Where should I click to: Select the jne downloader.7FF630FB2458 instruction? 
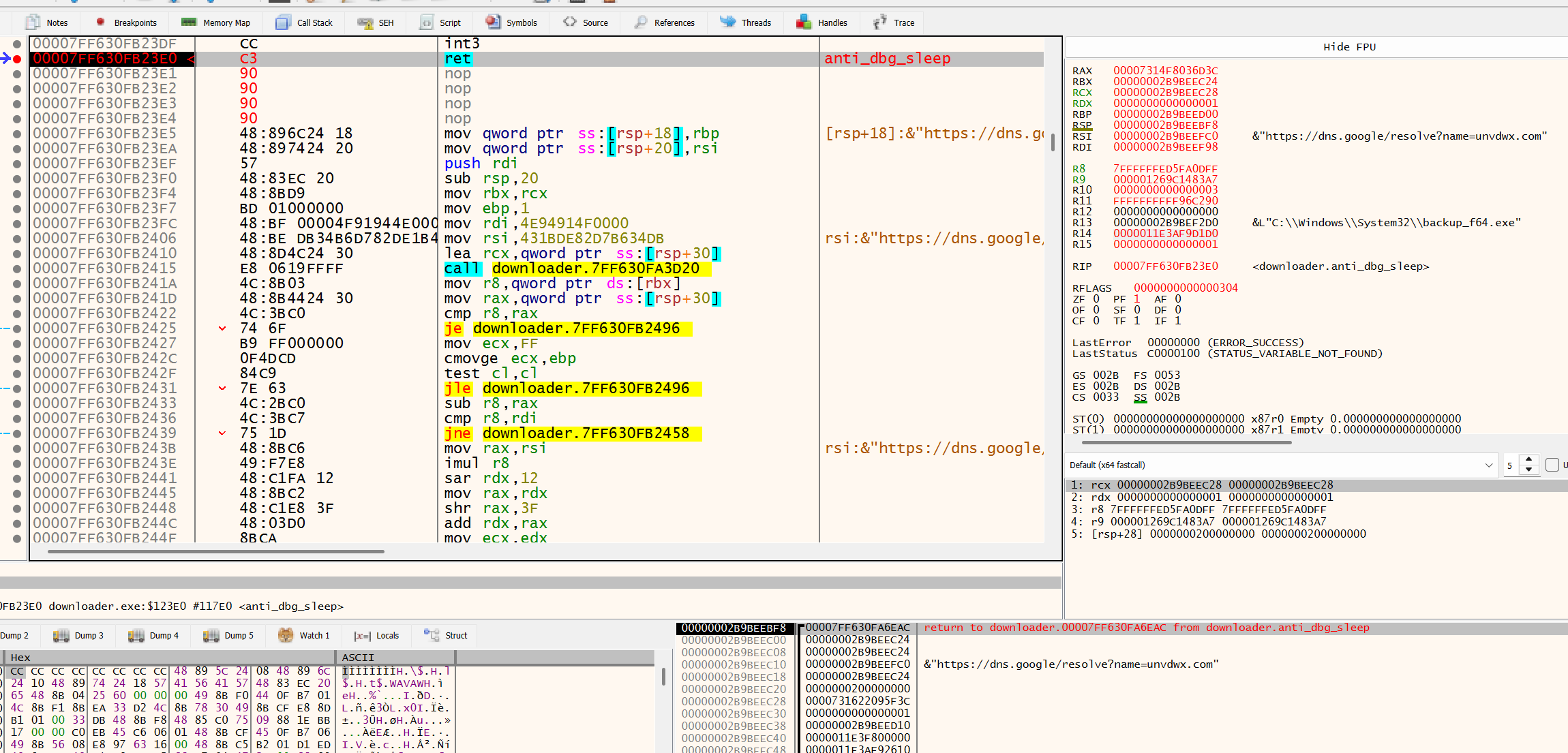(572, 433)
